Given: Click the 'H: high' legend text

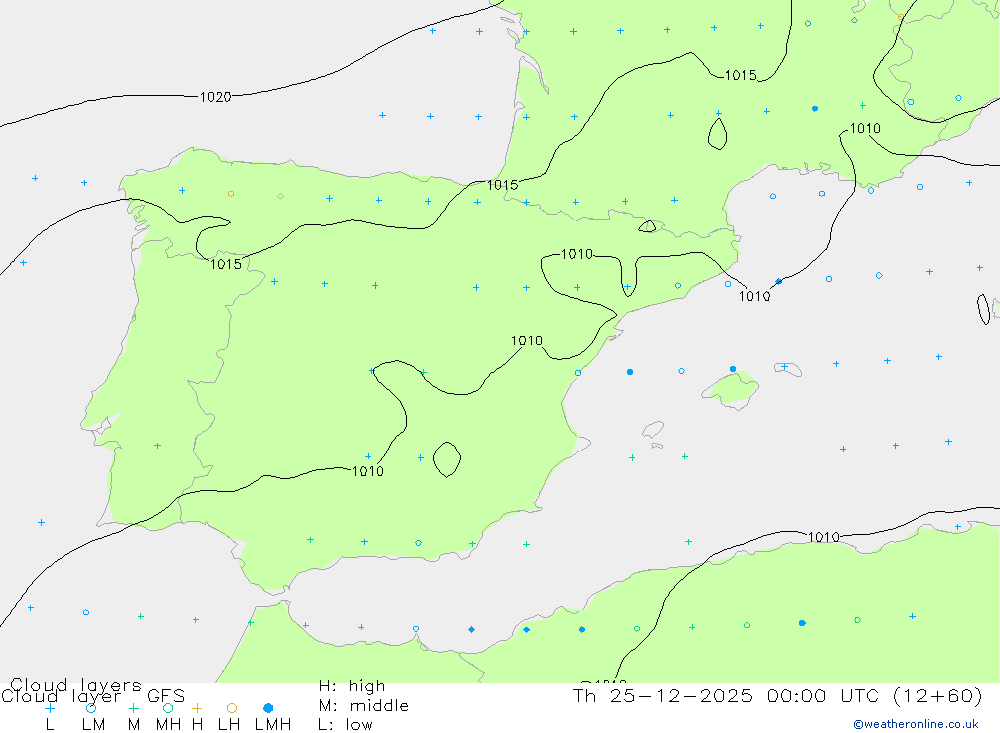Looking at the screenshot, I should [x=352, y=686].
